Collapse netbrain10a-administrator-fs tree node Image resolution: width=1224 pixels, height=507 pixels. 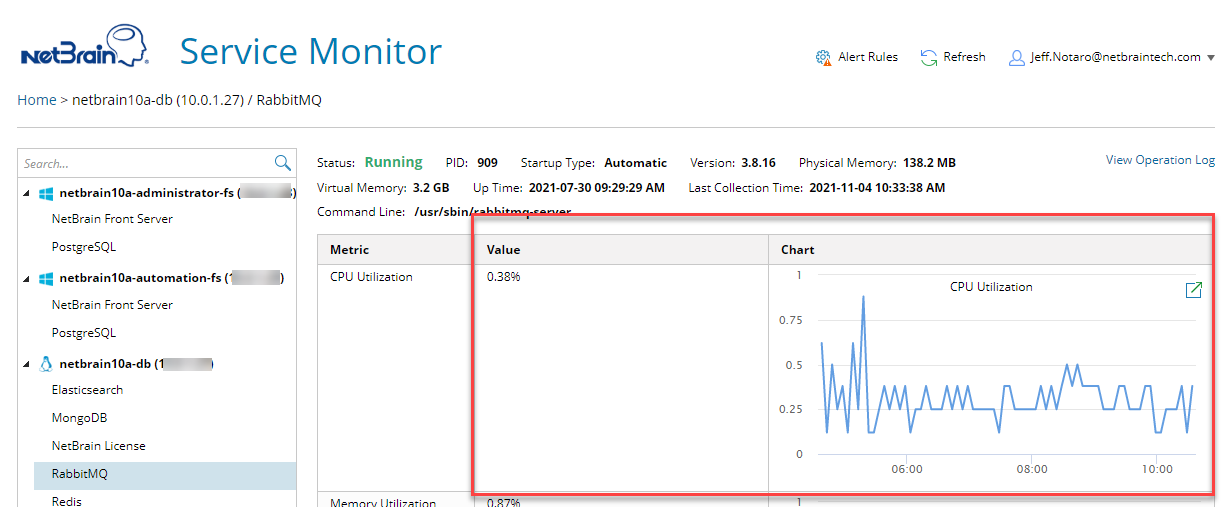pos(28,193)
